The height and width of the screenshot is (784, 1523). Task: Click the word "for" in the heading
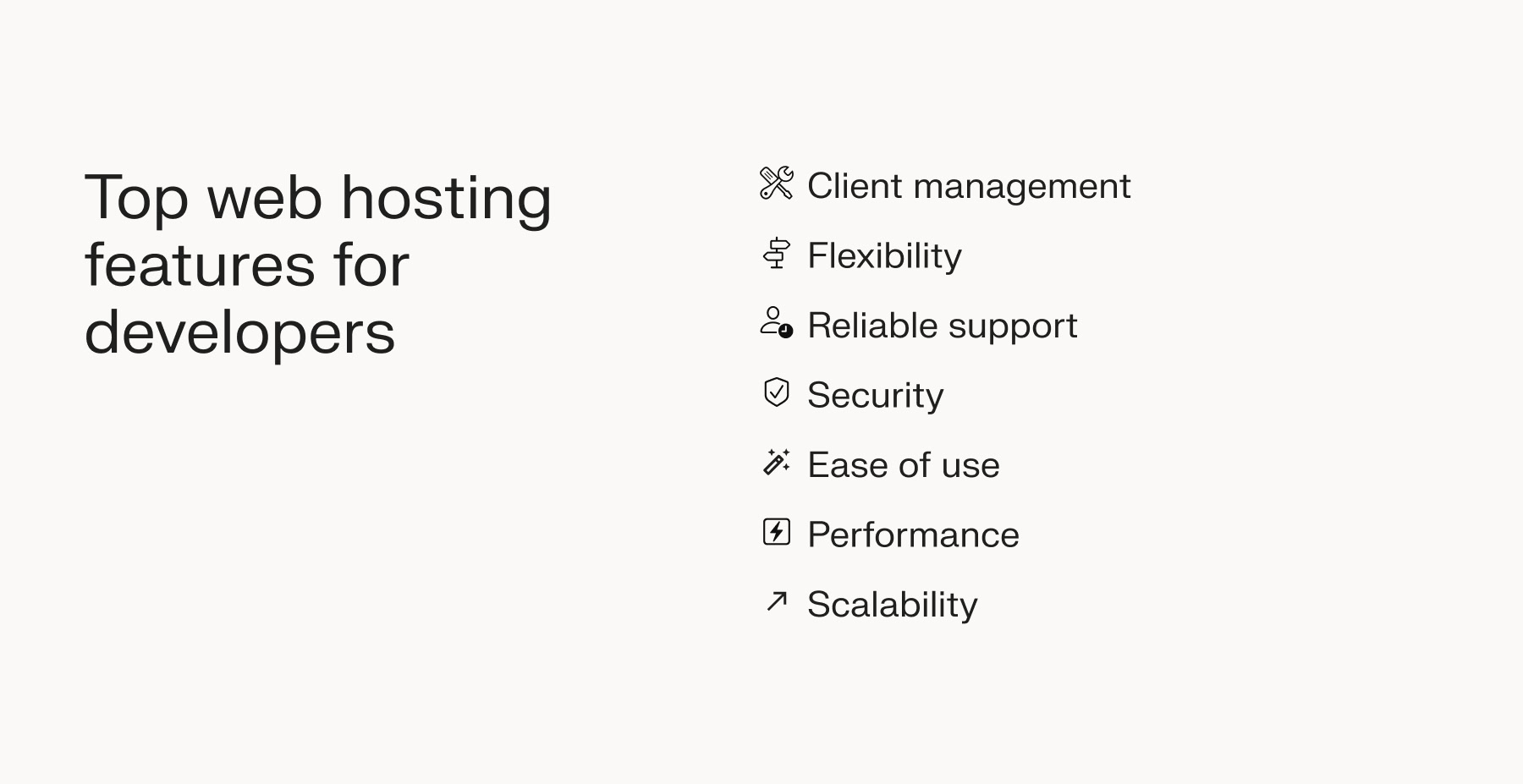371,266
